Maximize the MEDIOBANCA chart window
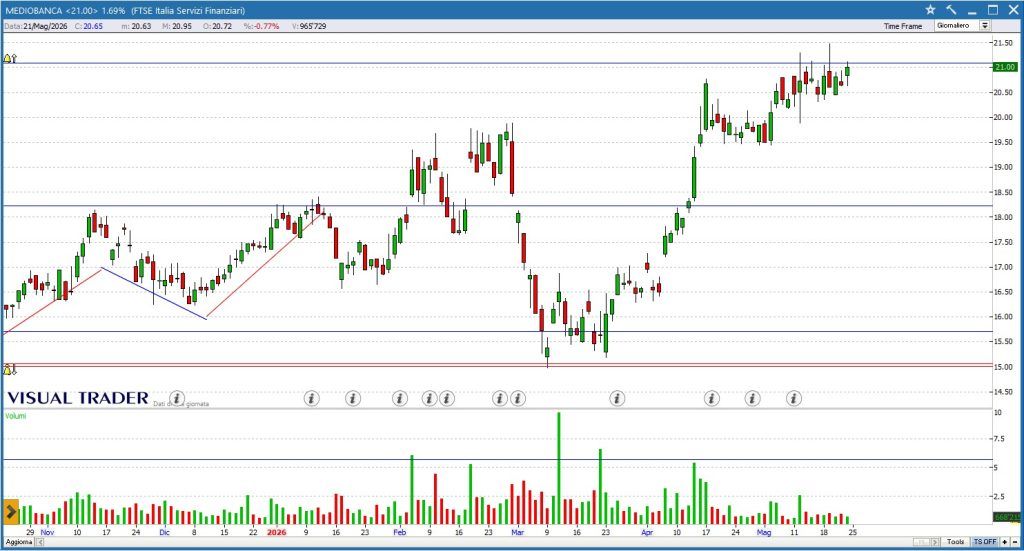 (x=993, y=10)
